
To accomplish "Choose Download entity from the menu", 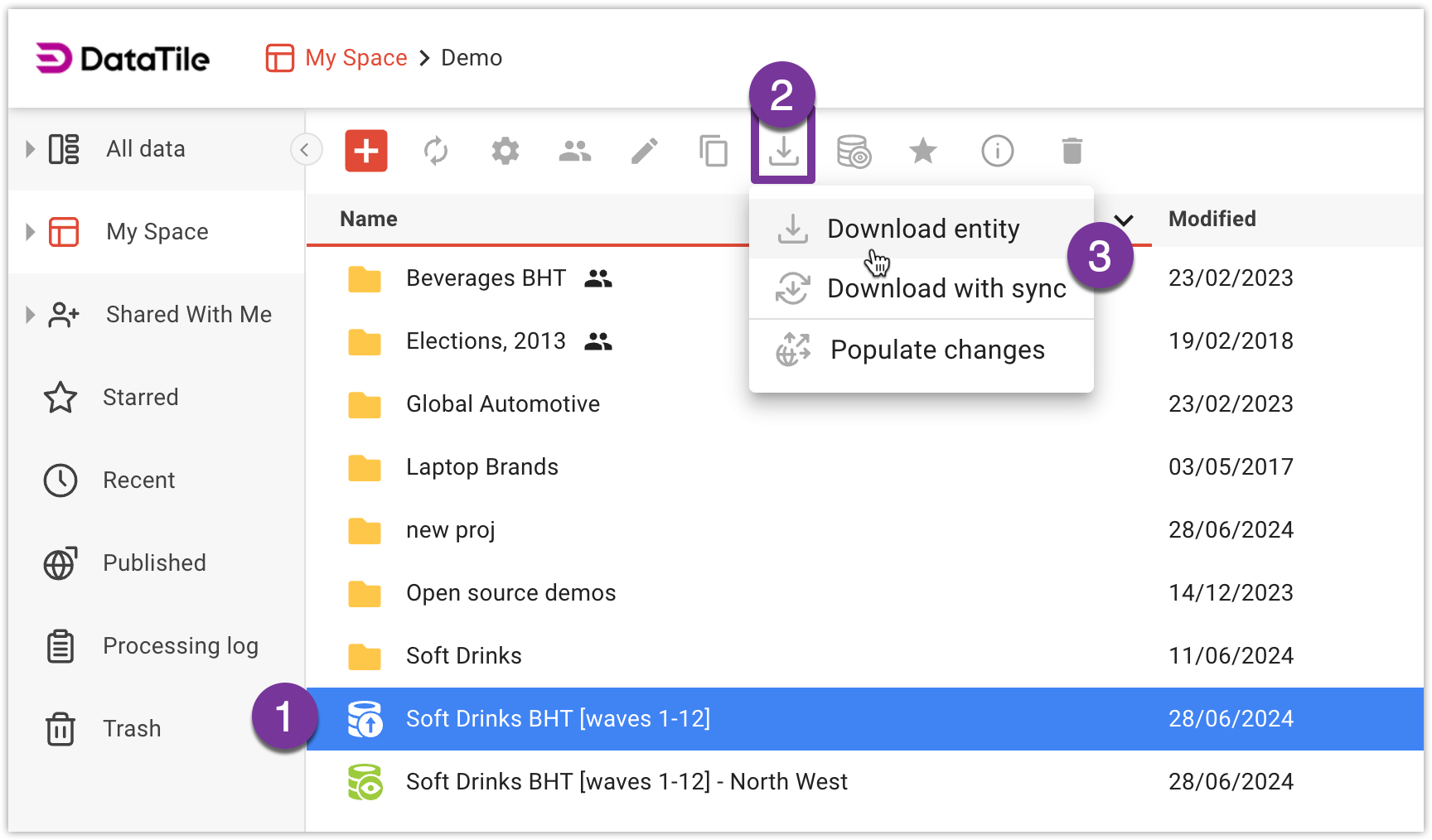I will (x=922, y=229).
